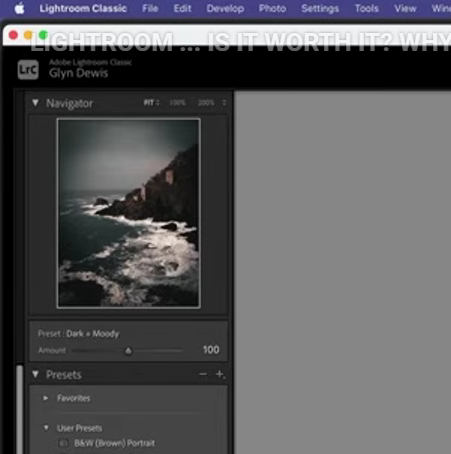Open the Settings menu
Screen dimensions: 451x454
pos(320,8)
